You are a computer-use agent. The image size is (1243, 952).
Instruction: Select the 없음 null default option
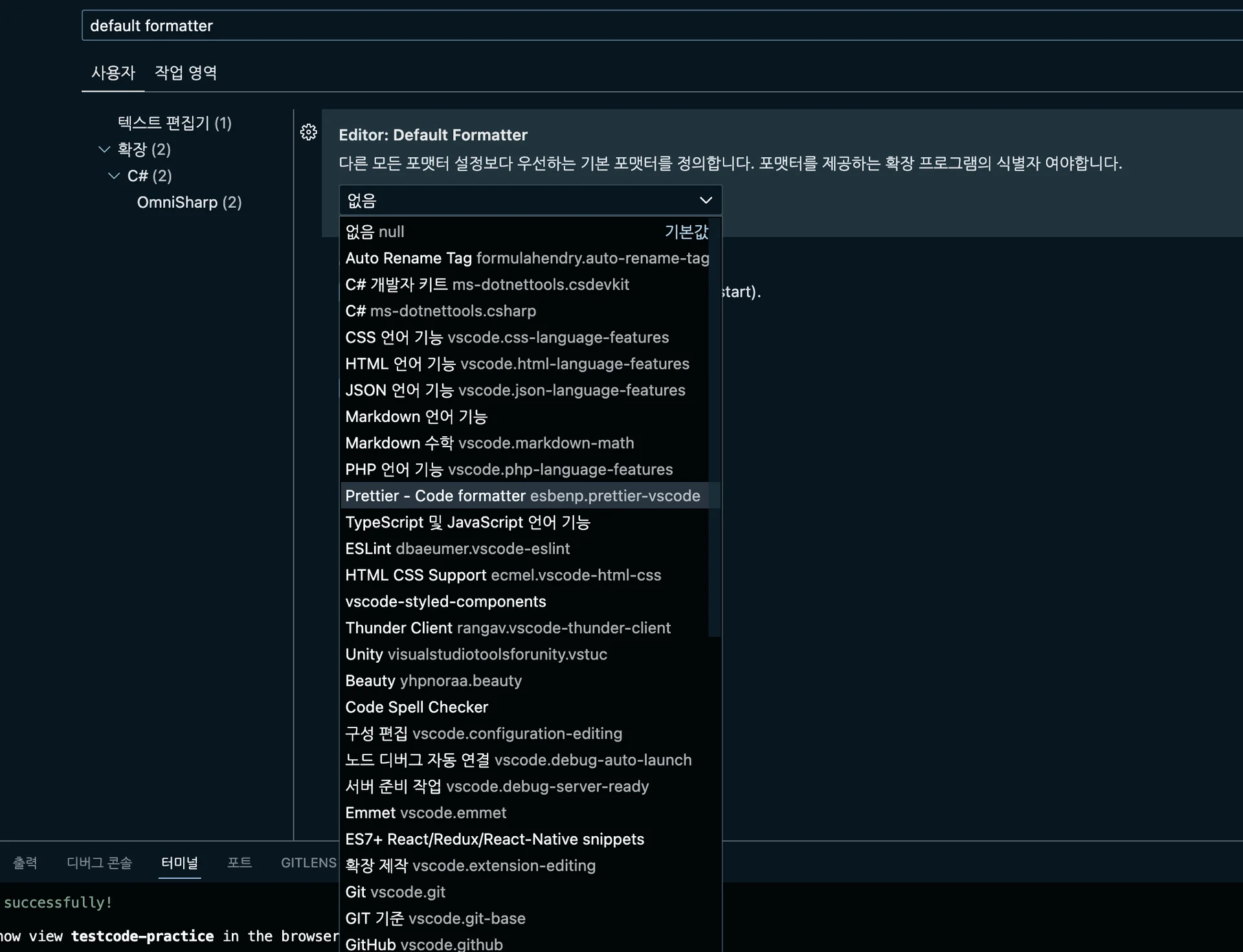coord(374,232)
